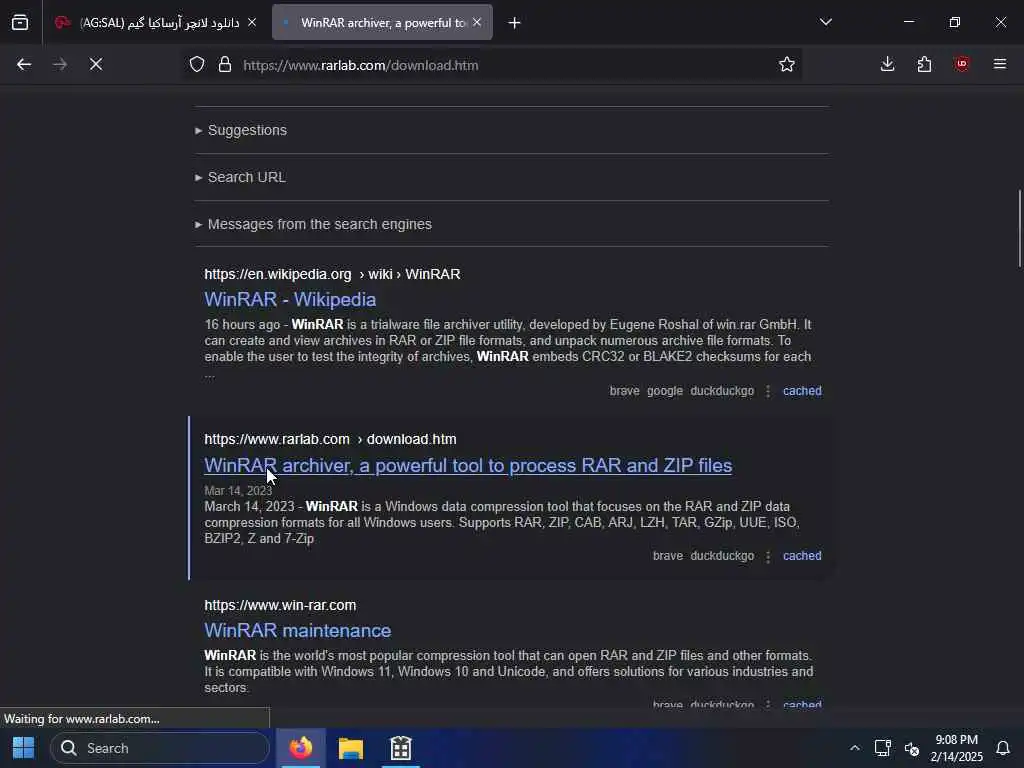Open WinRAR archiver rarlab result link

tap(468, 466)
